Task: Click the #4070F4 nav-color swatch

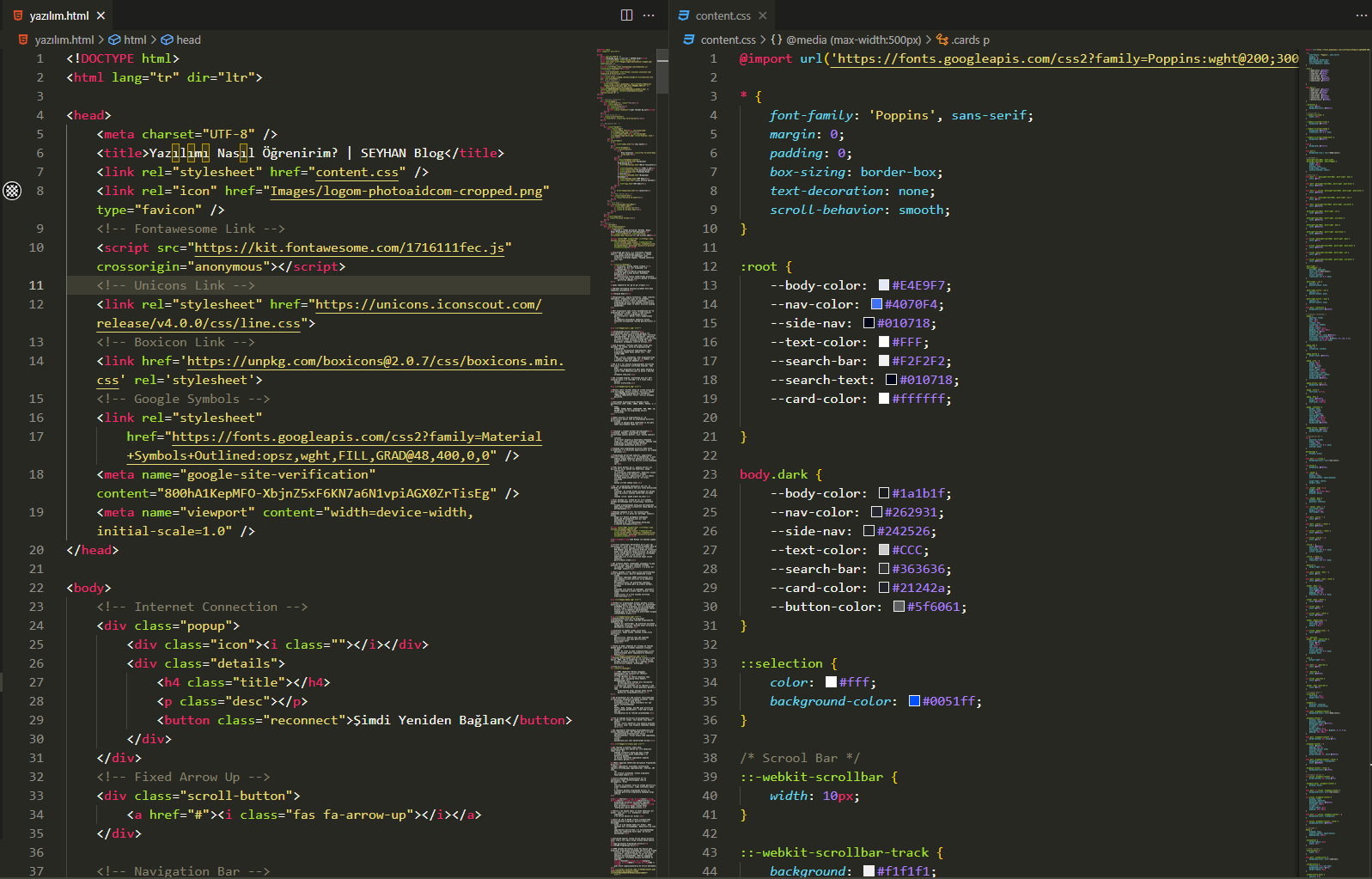Action: 876,304
